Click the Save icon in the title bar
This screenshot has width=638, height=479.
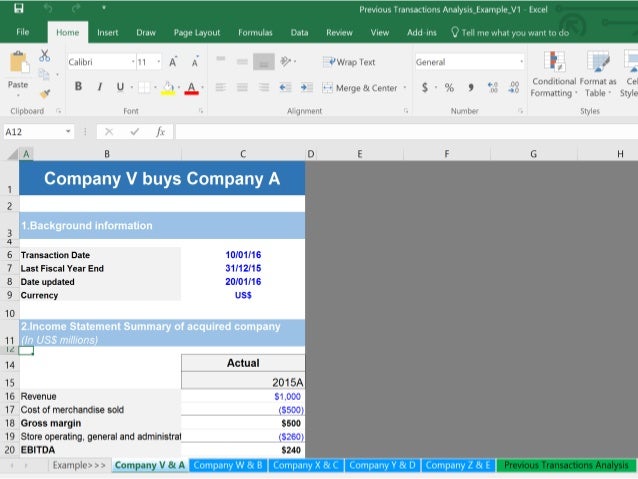19,10
